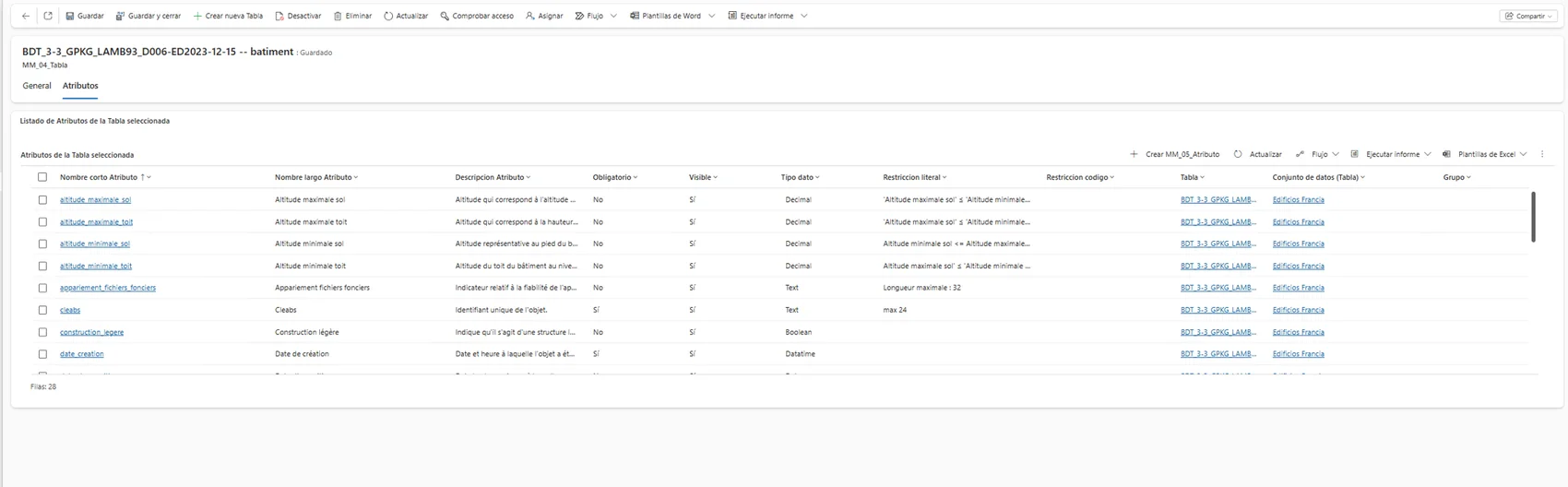
Task: Click the grid vertical scrollbar
Action: coord(1533,217)
